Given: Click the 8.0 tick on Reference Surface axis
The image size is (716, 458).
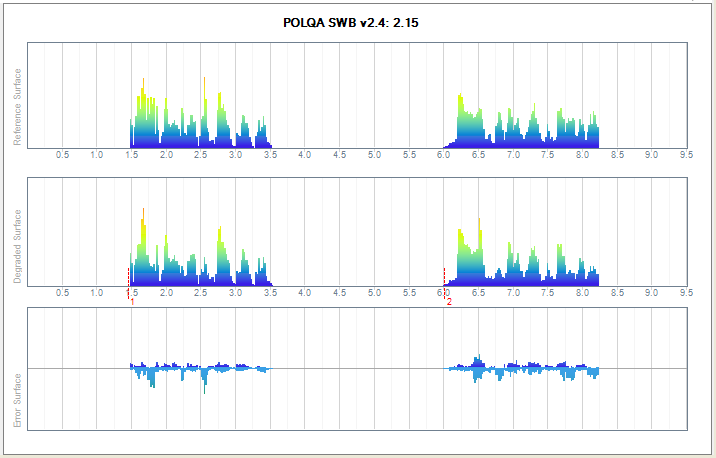Looking at the screenshot, I should [582, 155].
